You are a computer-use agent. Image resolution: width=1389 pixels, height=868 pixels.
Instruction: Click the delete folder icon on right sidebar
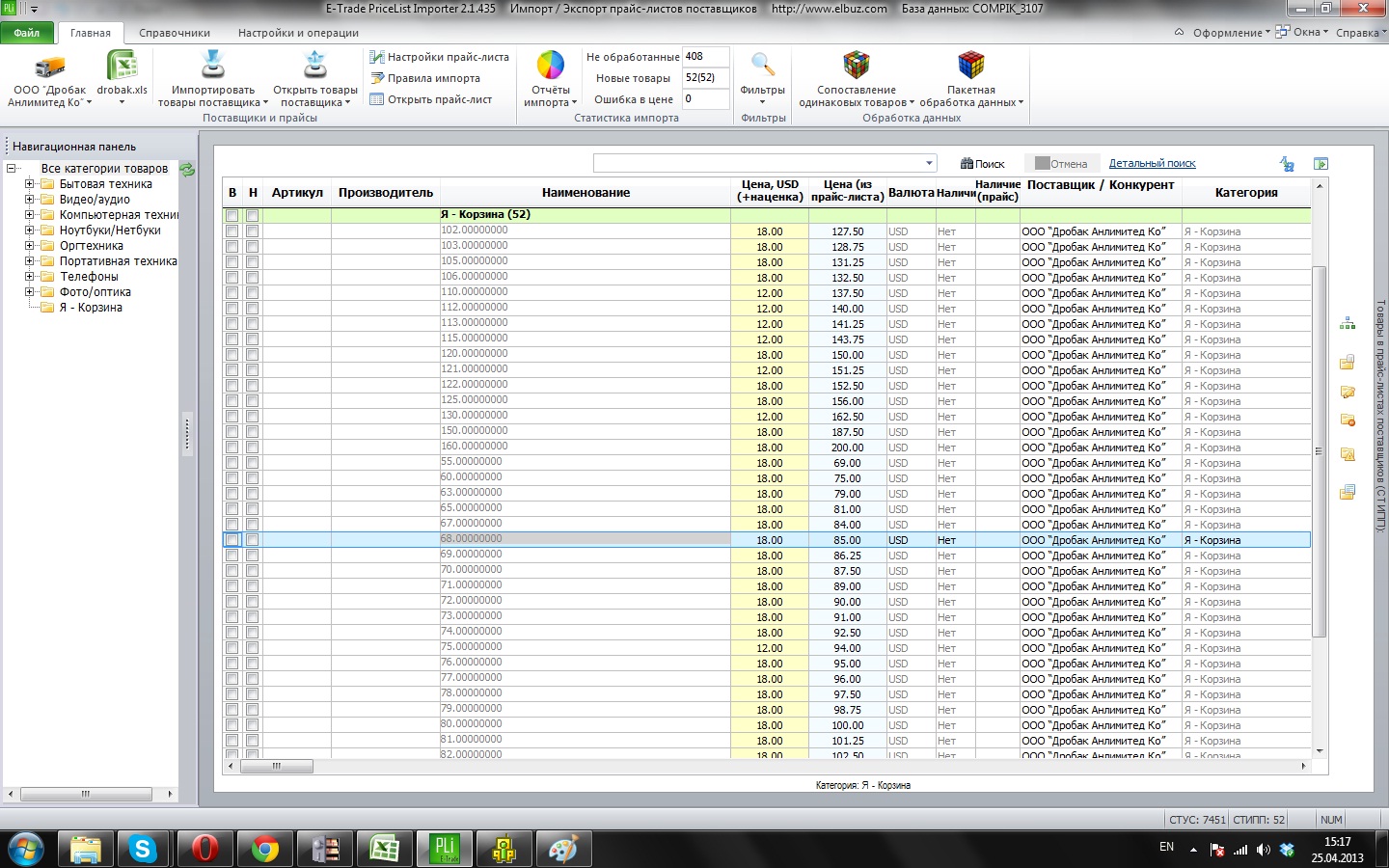(x=1348, y=420)
